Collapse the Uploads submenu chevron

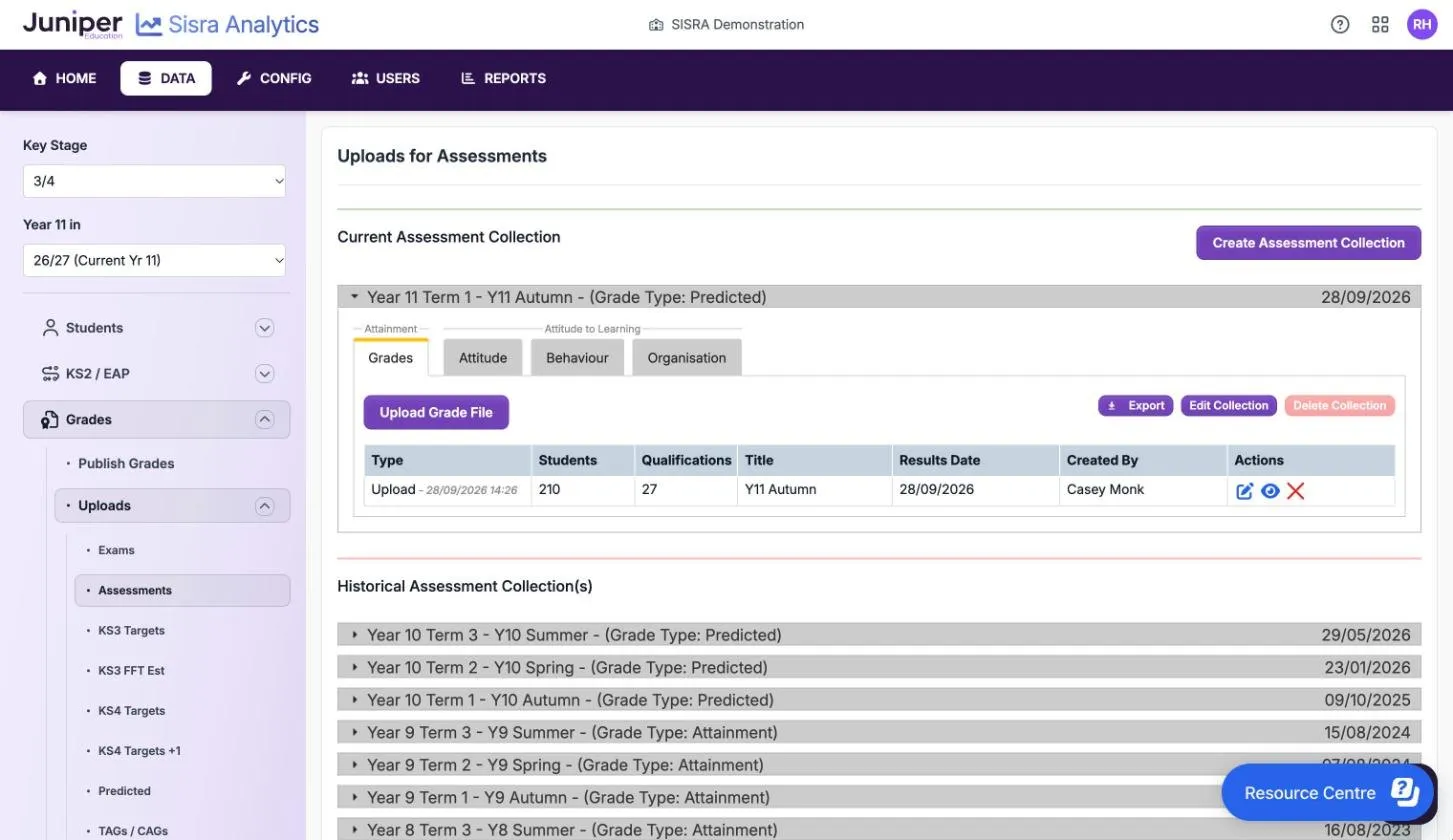pos(264,506)
